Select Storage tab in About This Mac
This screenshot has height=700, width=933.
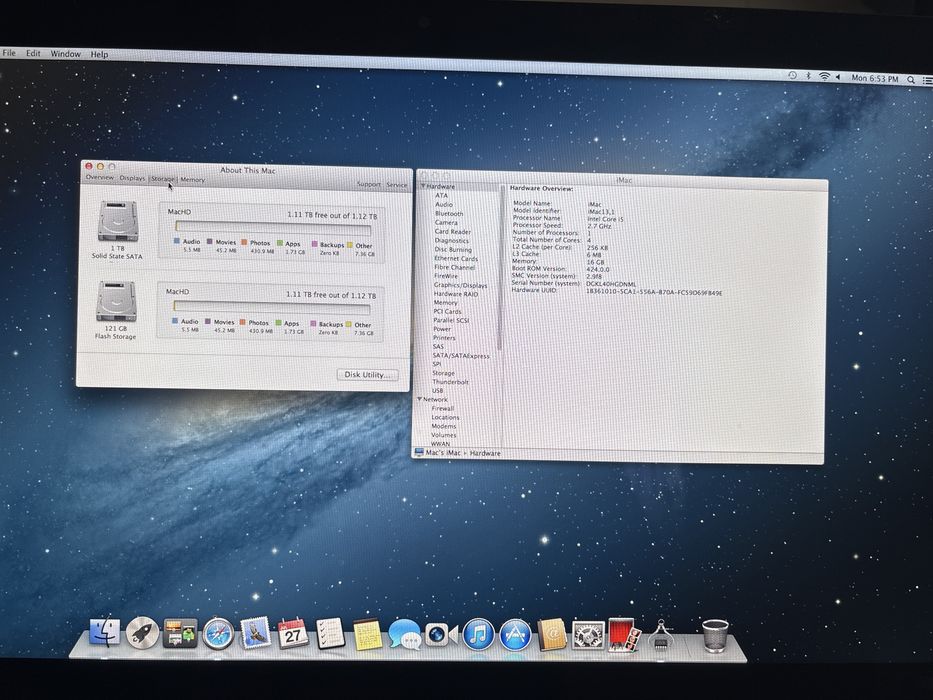click(x=163, y=179)
